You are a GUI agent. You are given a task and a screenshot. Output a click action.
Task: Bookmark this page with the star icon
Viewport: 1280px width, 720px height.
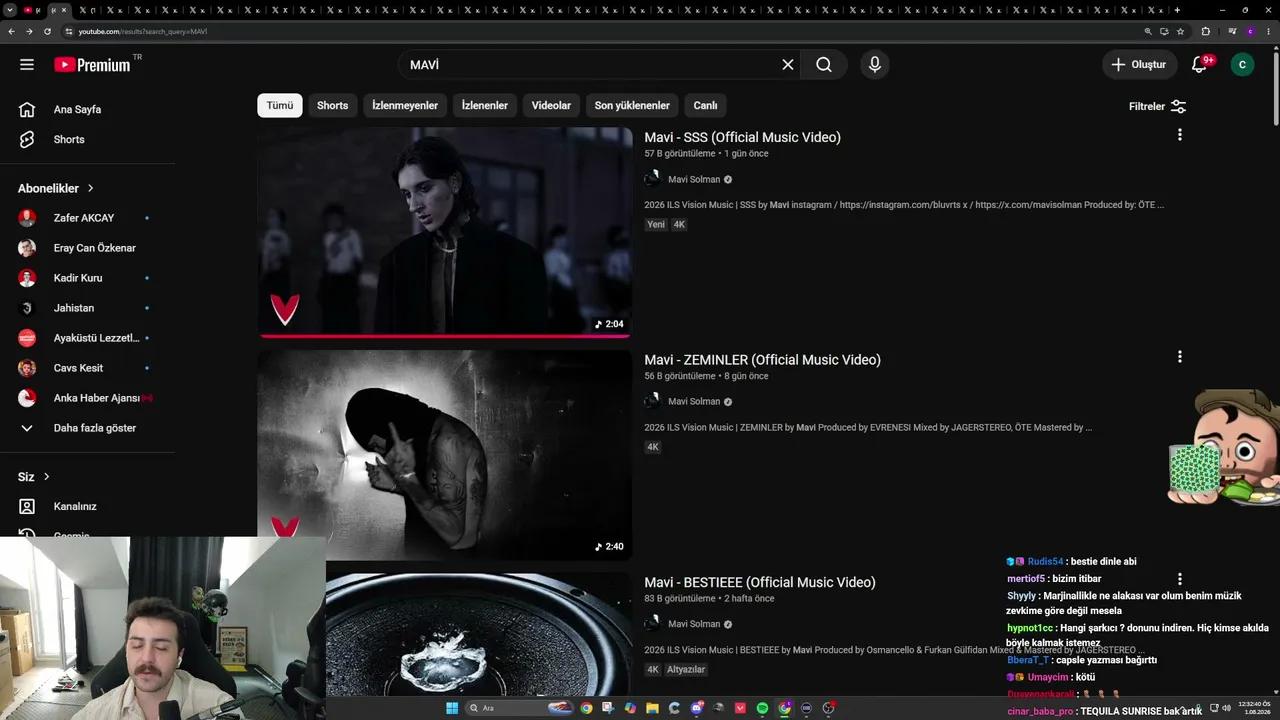coord(1180,31)
